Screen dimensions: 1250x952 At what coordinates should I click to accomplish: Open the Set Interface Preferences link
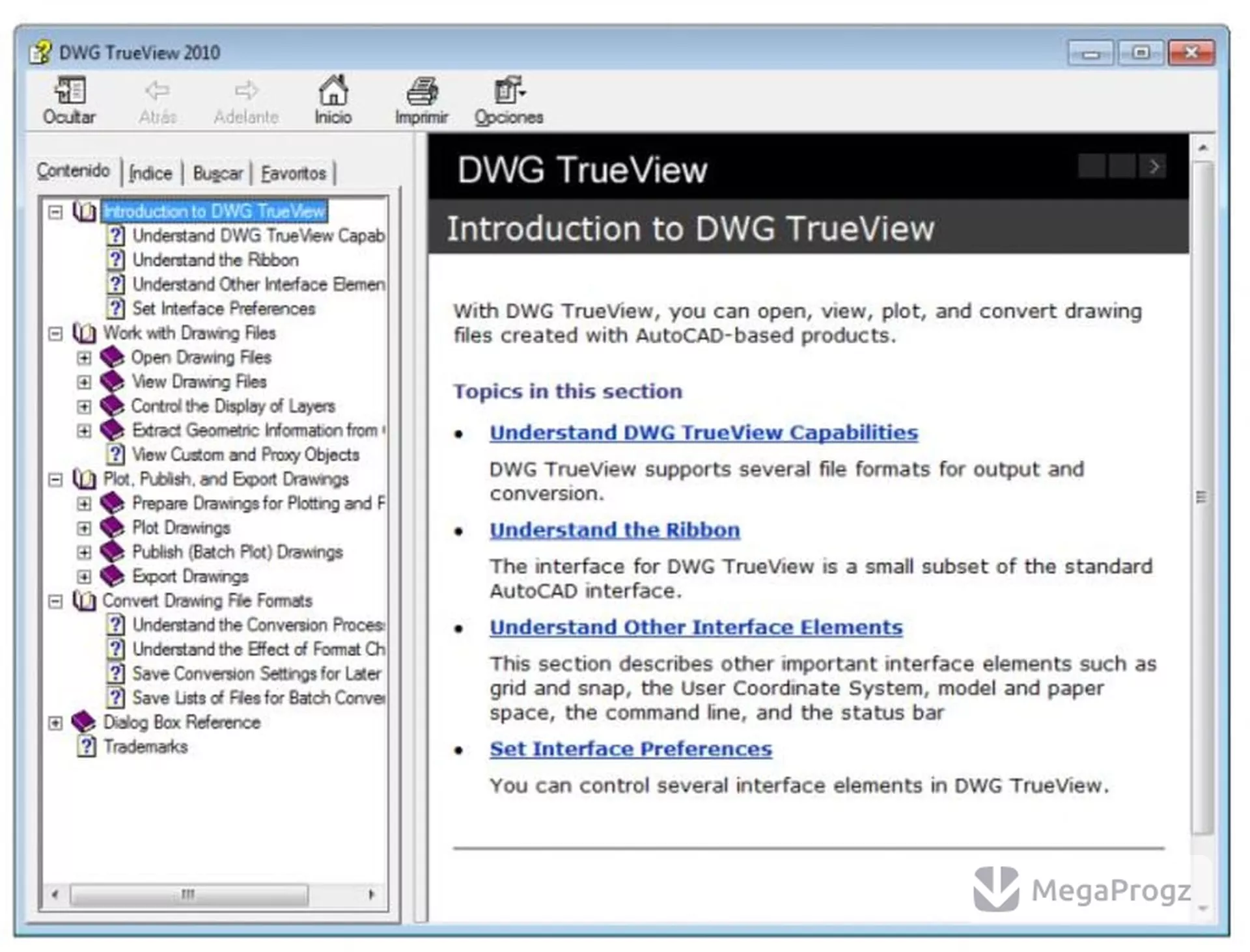click(x=631, y=749)
